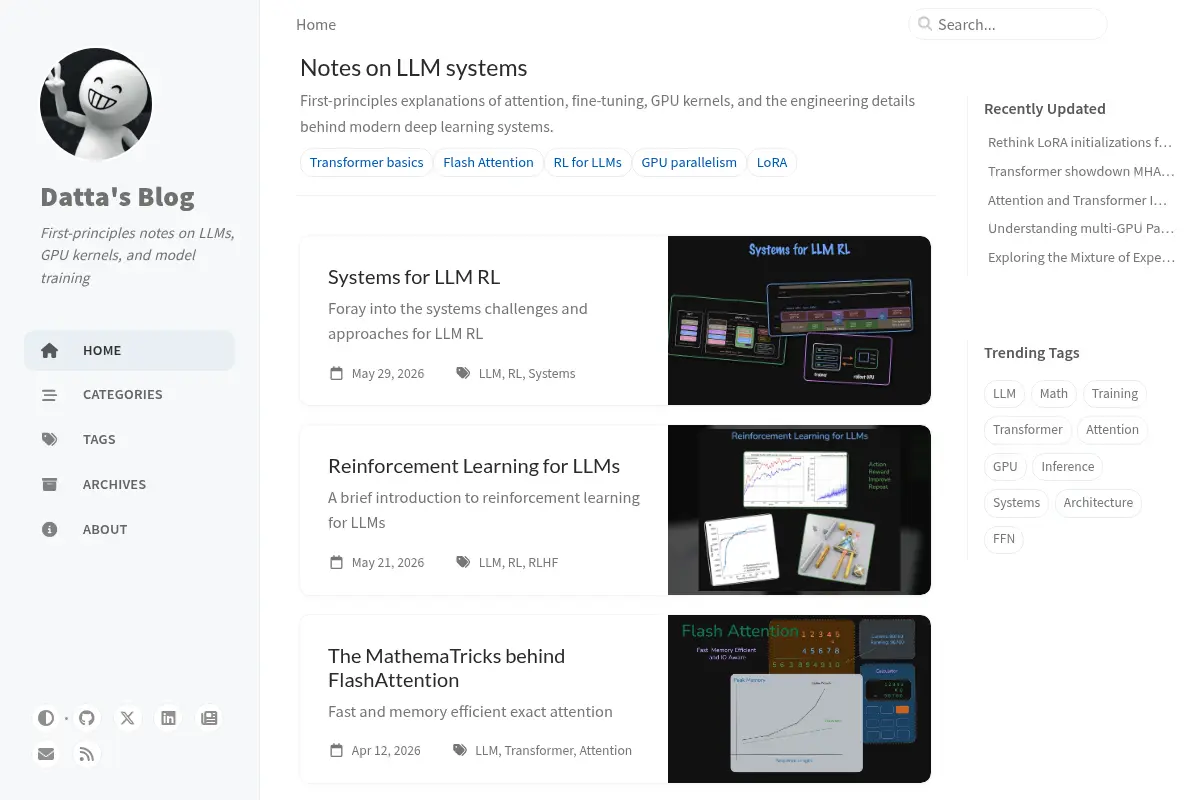Click the Reinforcement Learning for LLMs thumbnail

click(x=799, y=510)
